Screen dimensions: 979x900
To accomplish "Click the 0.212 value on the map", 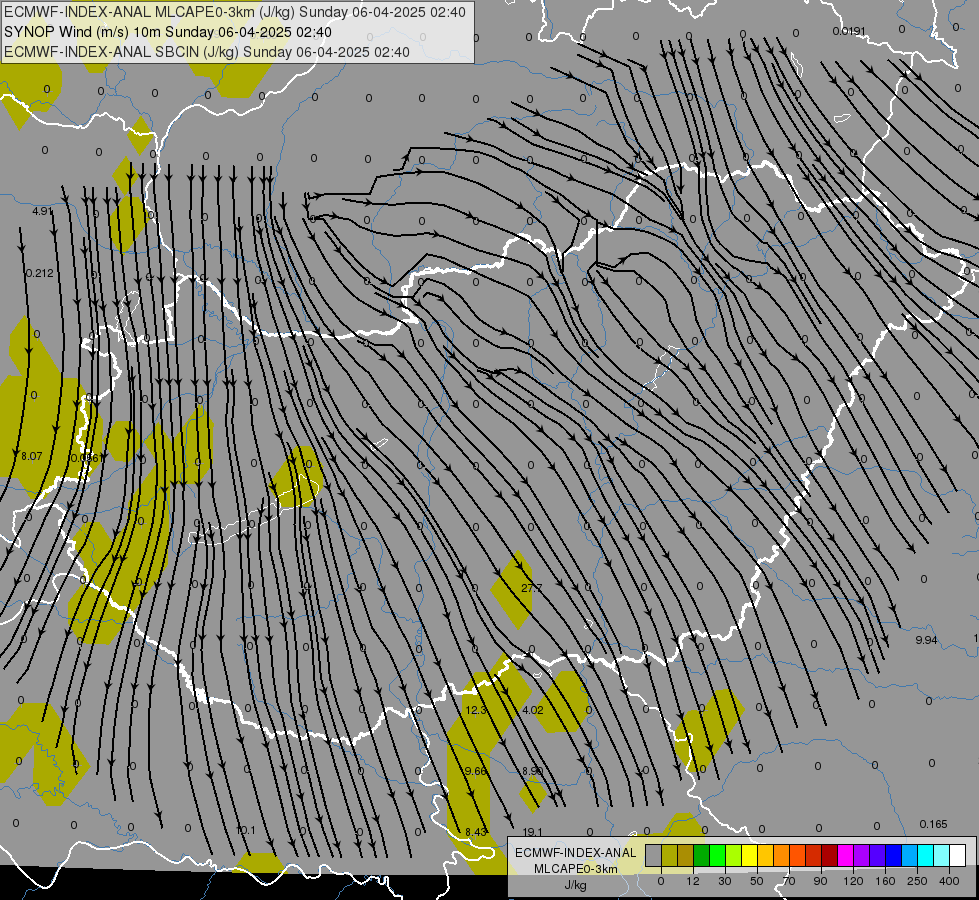I will [x=40, y=273].
